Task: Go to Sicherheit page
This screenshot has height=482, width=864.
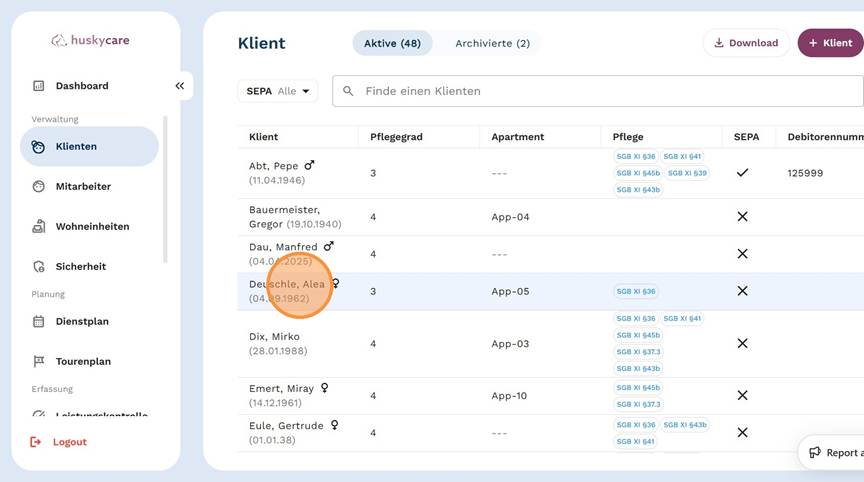Action: point(80,267)
